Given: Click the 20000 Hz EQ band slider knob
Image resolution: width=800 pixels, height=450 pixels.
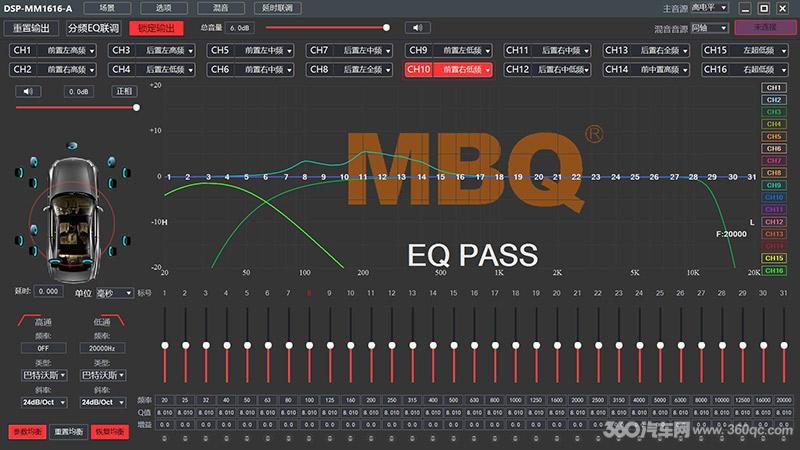Looking at the screenshot, I should [784, 345].
